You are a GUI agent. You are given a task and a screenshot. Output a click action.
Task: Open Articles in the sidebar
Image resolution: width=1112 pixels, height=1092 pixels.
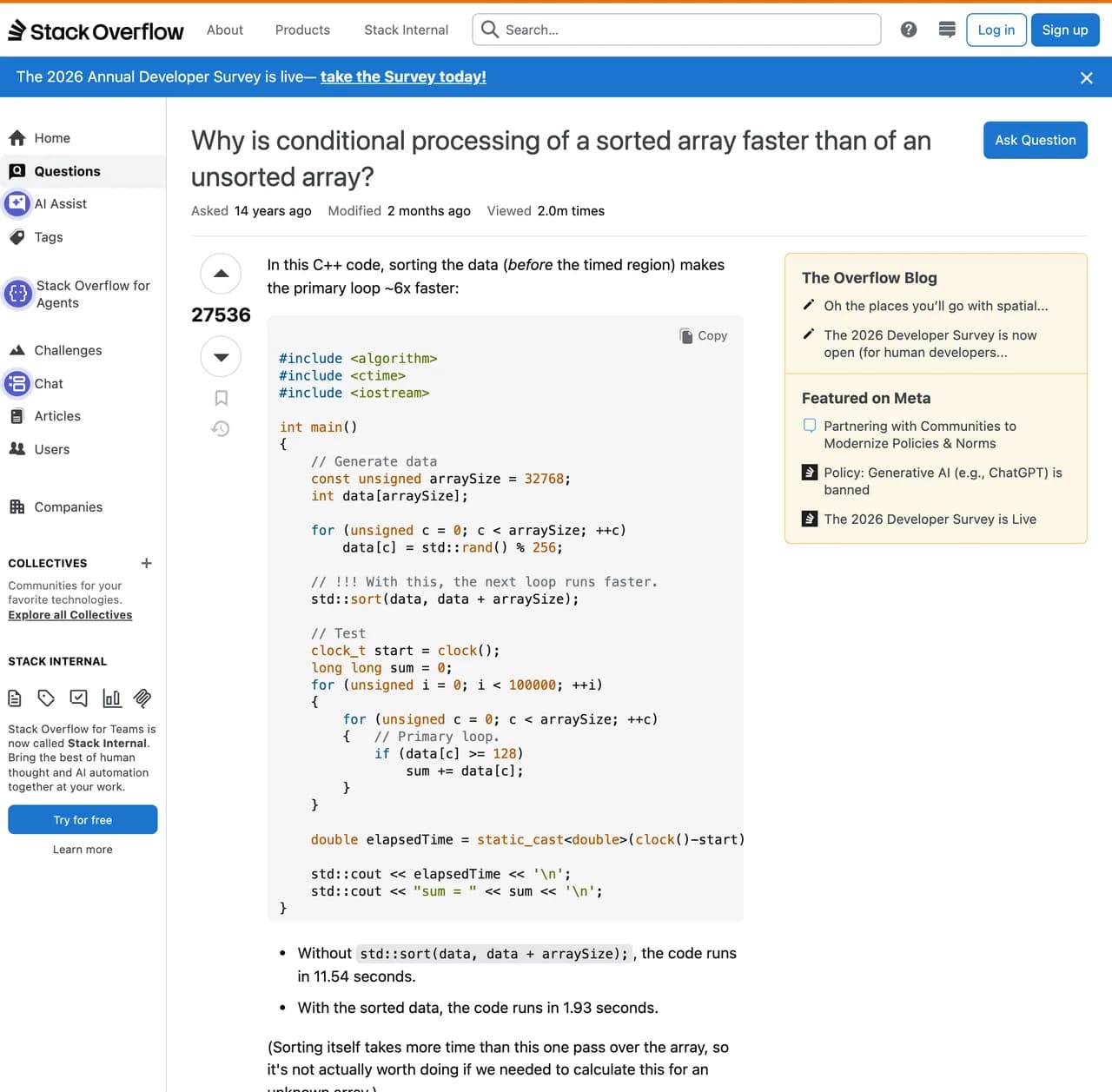83,416
